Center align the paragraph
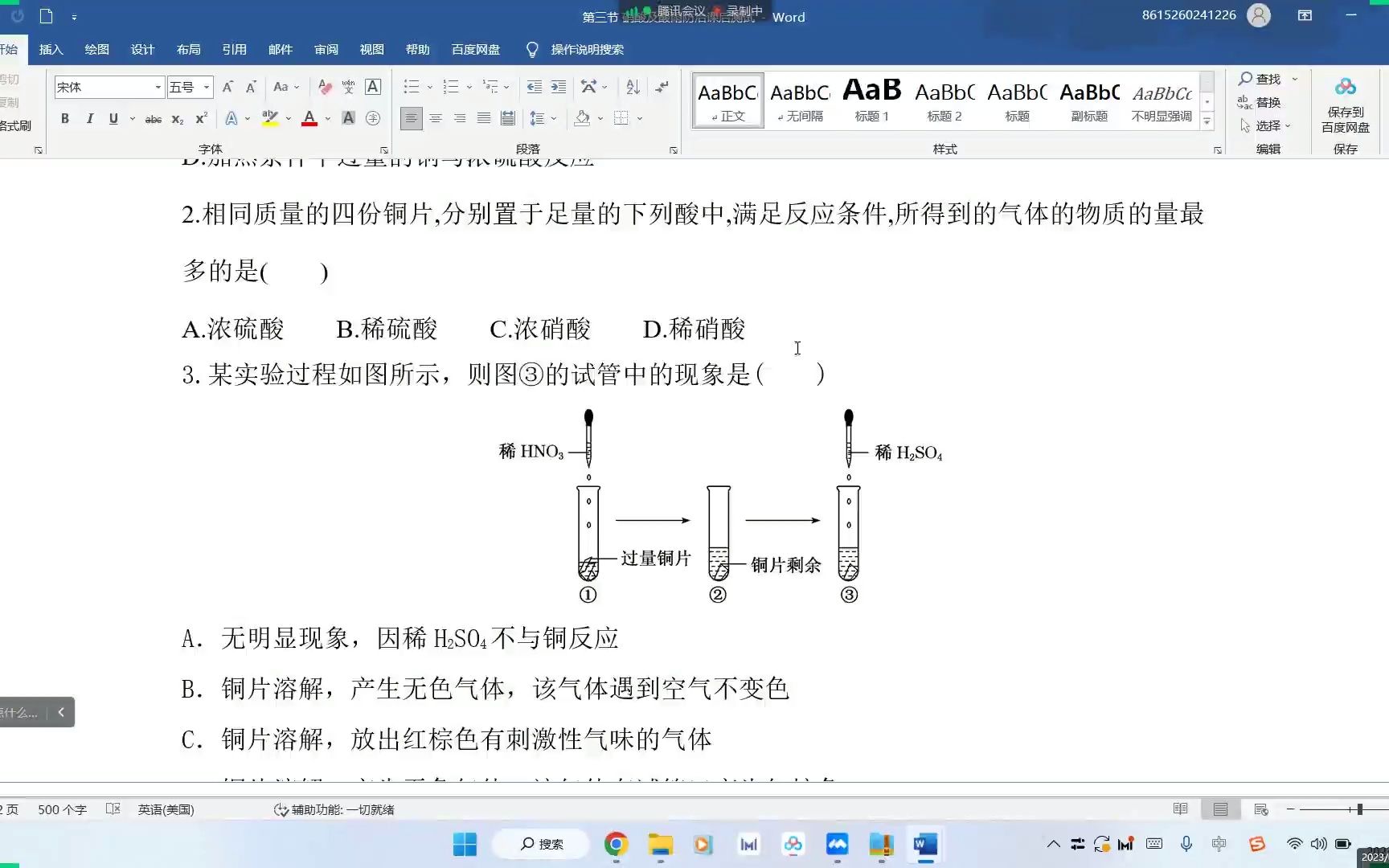The width and height of the screenshot is (1389, 868). [435, 118]
